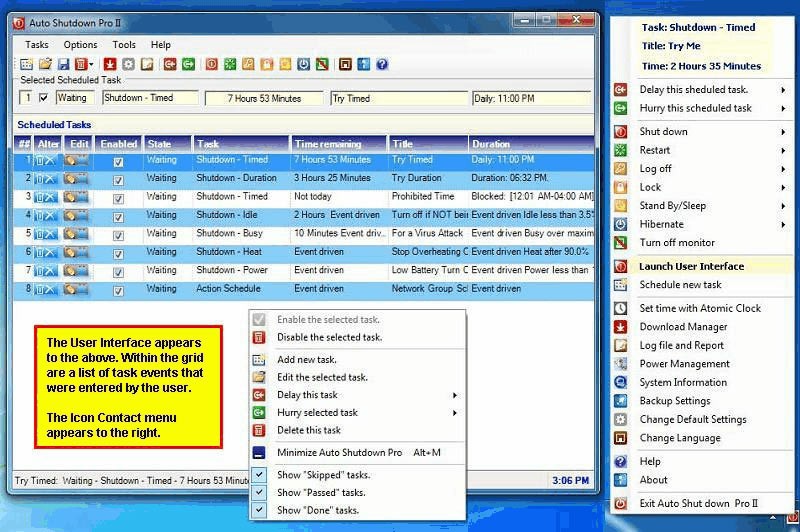
Task: Toggle Enabled checkbox for Action Schedule row
Action: [118, 291]
